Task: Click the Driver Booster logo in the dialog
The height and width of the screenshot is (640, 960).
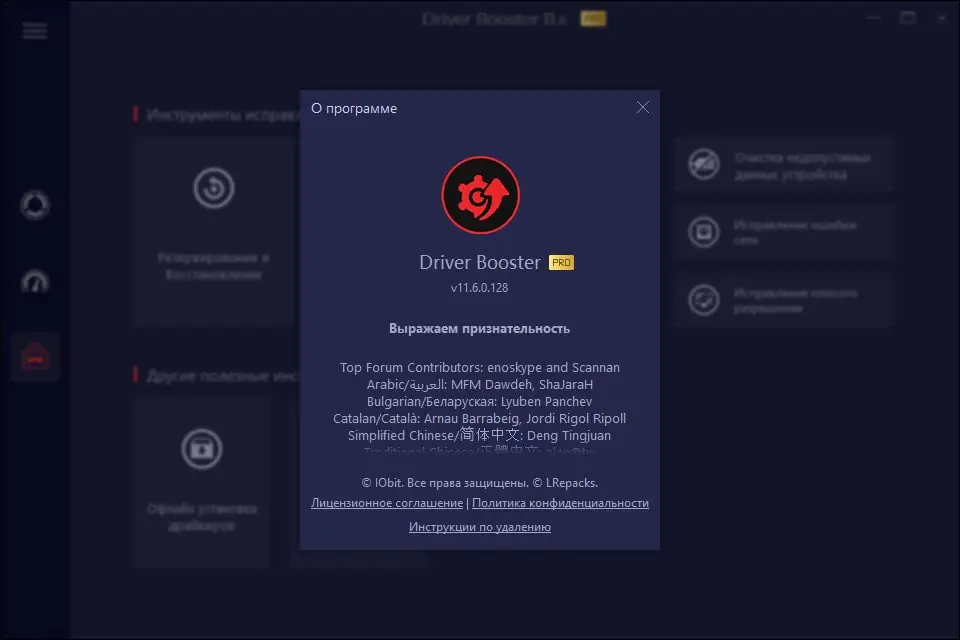Action: [x=481, y=195]
